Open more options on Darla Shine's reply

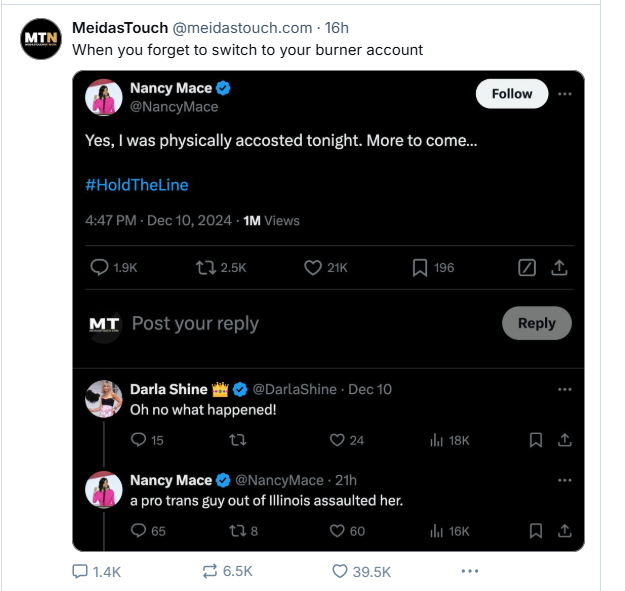pos(564,389)
